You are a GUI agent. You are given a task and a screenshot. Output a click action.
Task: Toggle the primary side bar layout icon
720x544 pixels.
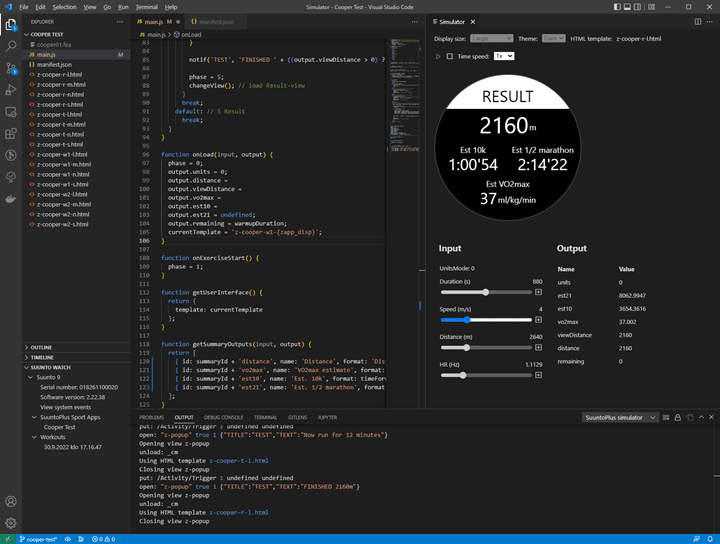tap(617, 7)
